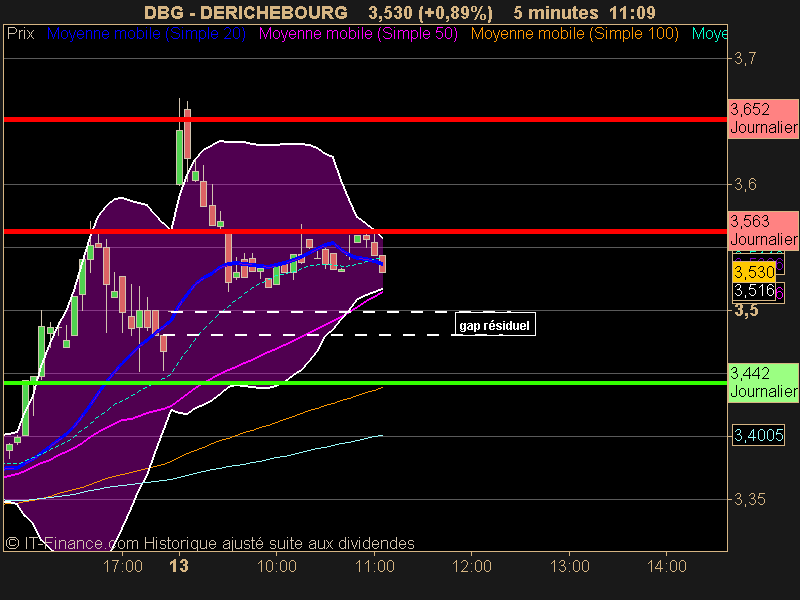Click the 14:00 time axis label
Screen dimensions: 800x600
click(667, 566)
